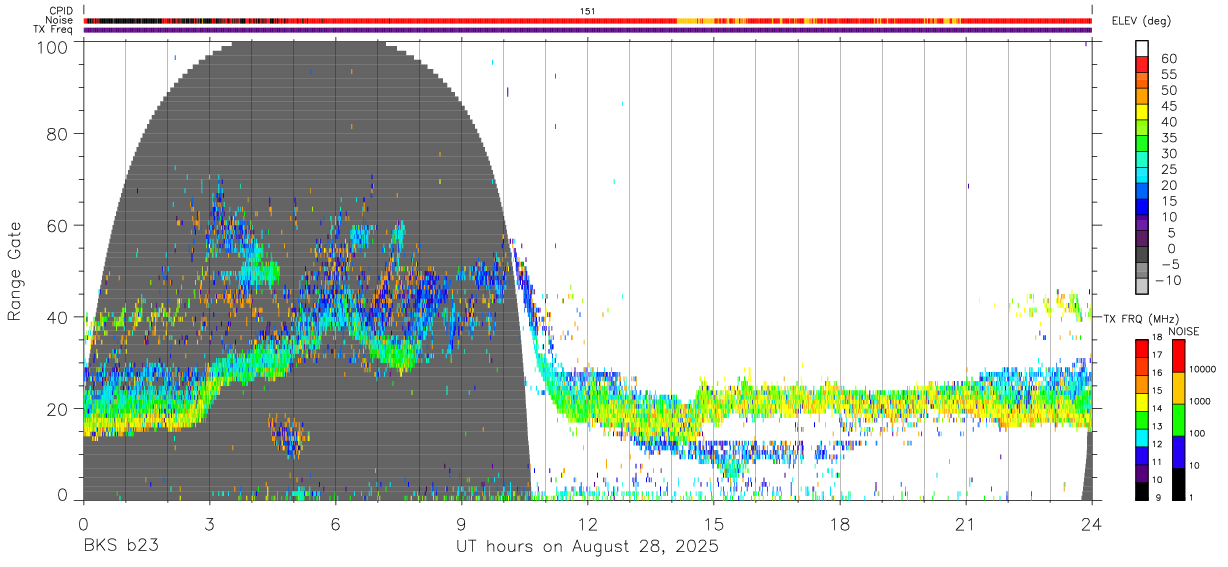Click the ELEV (deg) colorbar title
The image size is (1228, 567).
(x=1141, y=20)
